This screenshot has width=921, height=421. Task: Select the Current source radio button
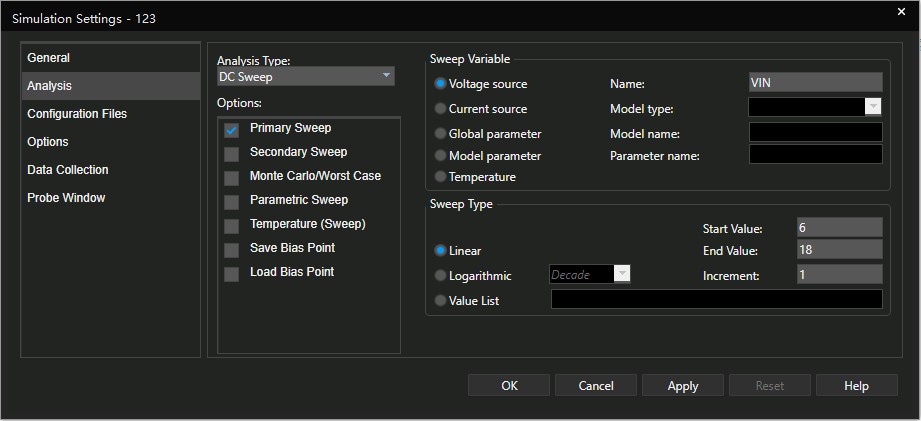click(x=440, y=109)
